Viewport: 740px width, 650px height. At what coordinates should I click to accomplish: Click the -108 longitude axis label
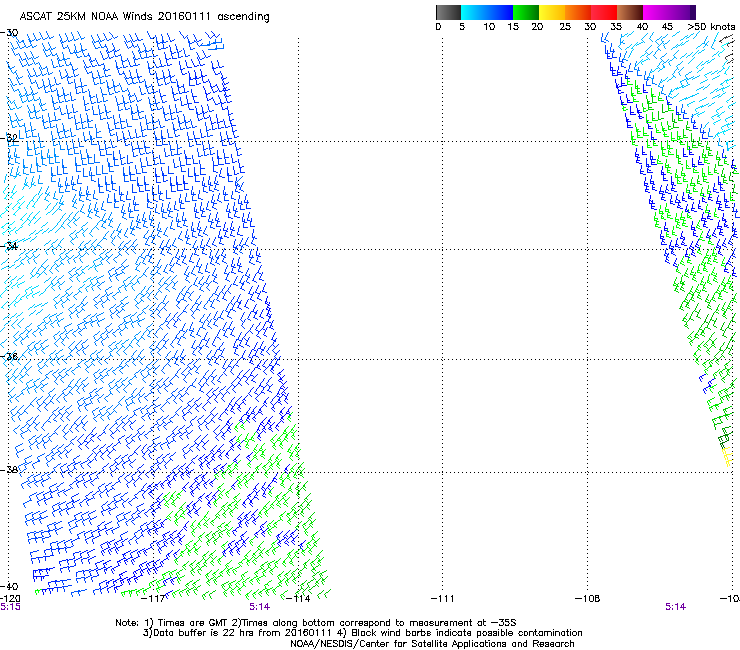588,599
